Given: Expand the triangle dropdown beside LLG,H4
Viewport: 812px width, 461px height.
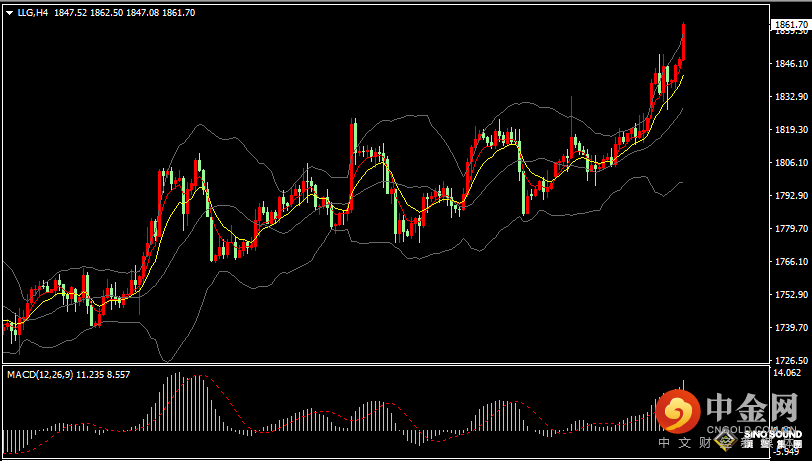Looking at the screenshot, I should click(9, 13).
